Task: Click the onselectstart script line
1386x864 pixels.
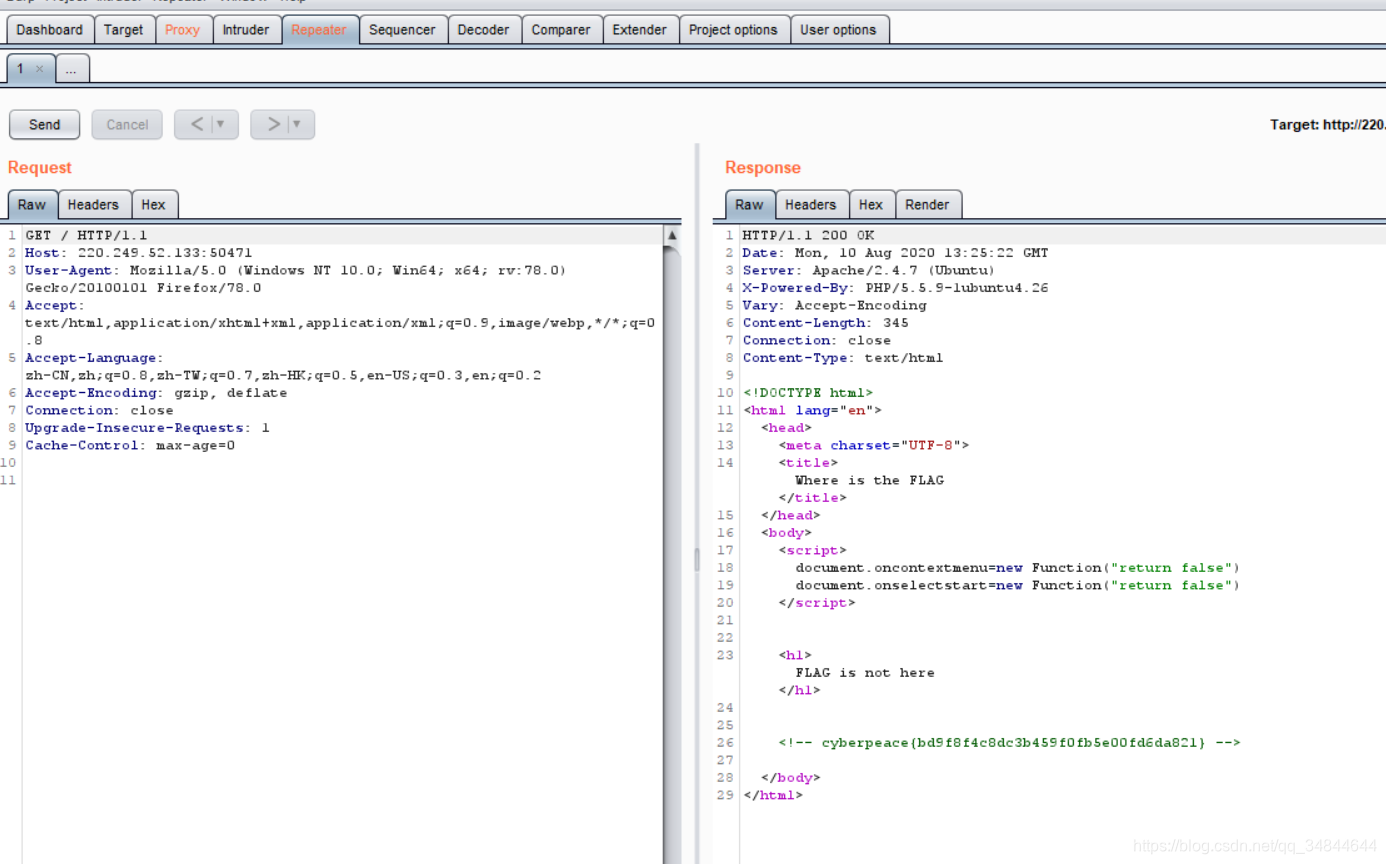Action: tap(1017, 585)
